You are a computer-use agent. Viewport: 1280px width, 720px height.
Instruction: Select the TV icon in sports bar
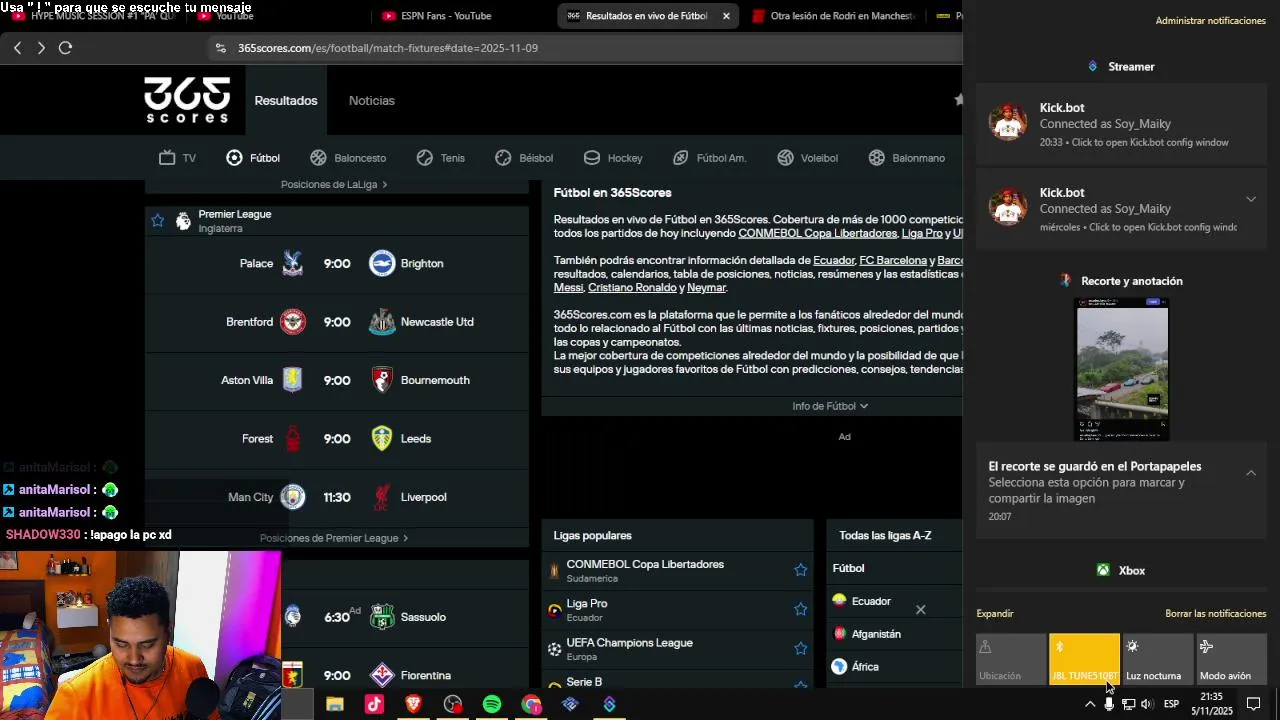point(167,158)
